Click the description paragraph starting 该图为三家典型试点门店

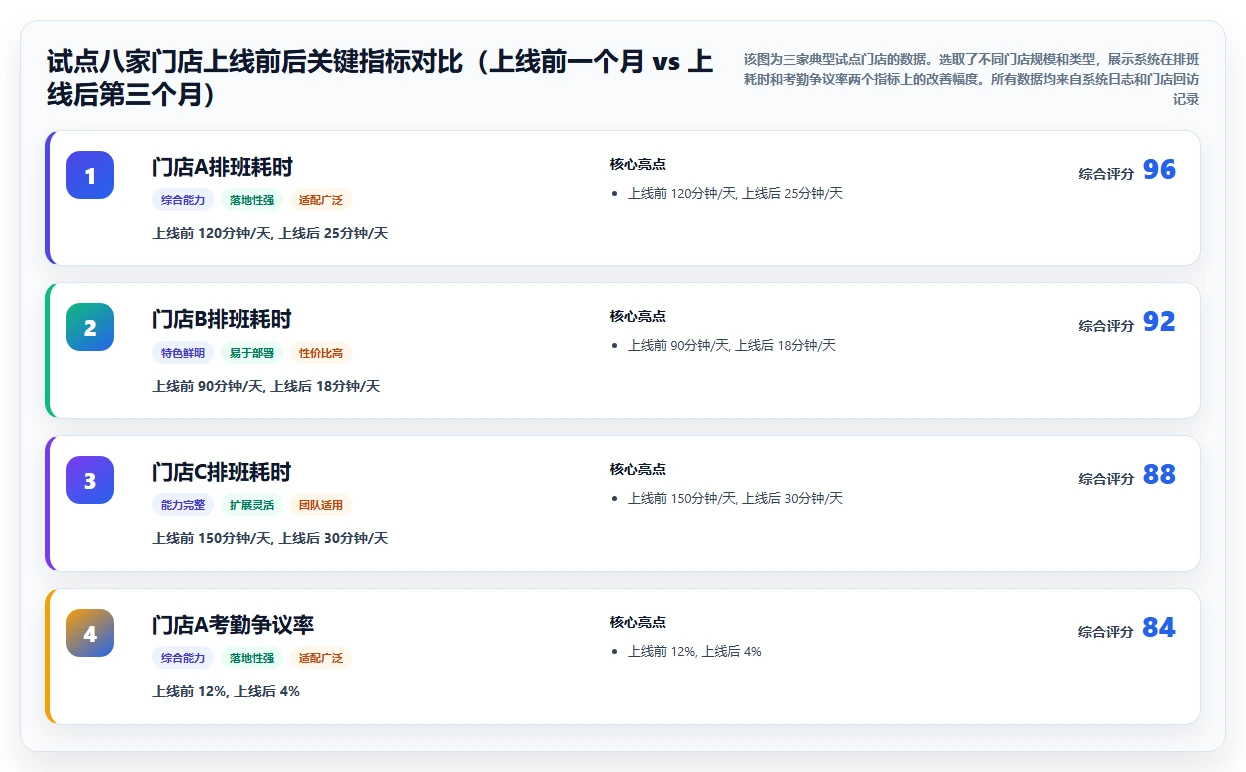coord(970,79)
